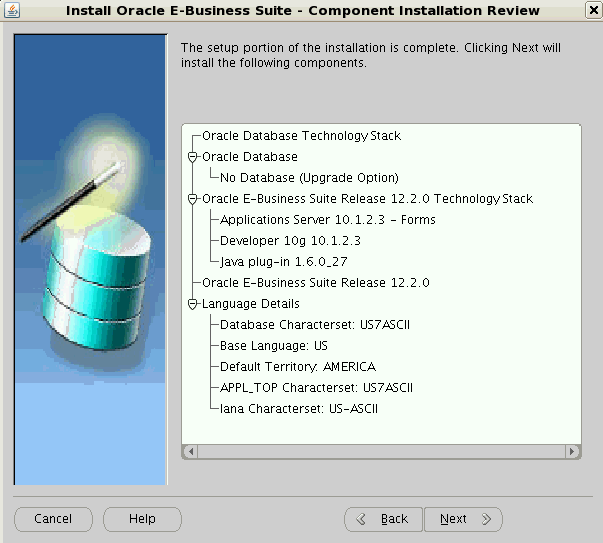Viewport: 603px width, 543px height.
Task: Close the Component Installation Review window
Action: tap(593, 10)
